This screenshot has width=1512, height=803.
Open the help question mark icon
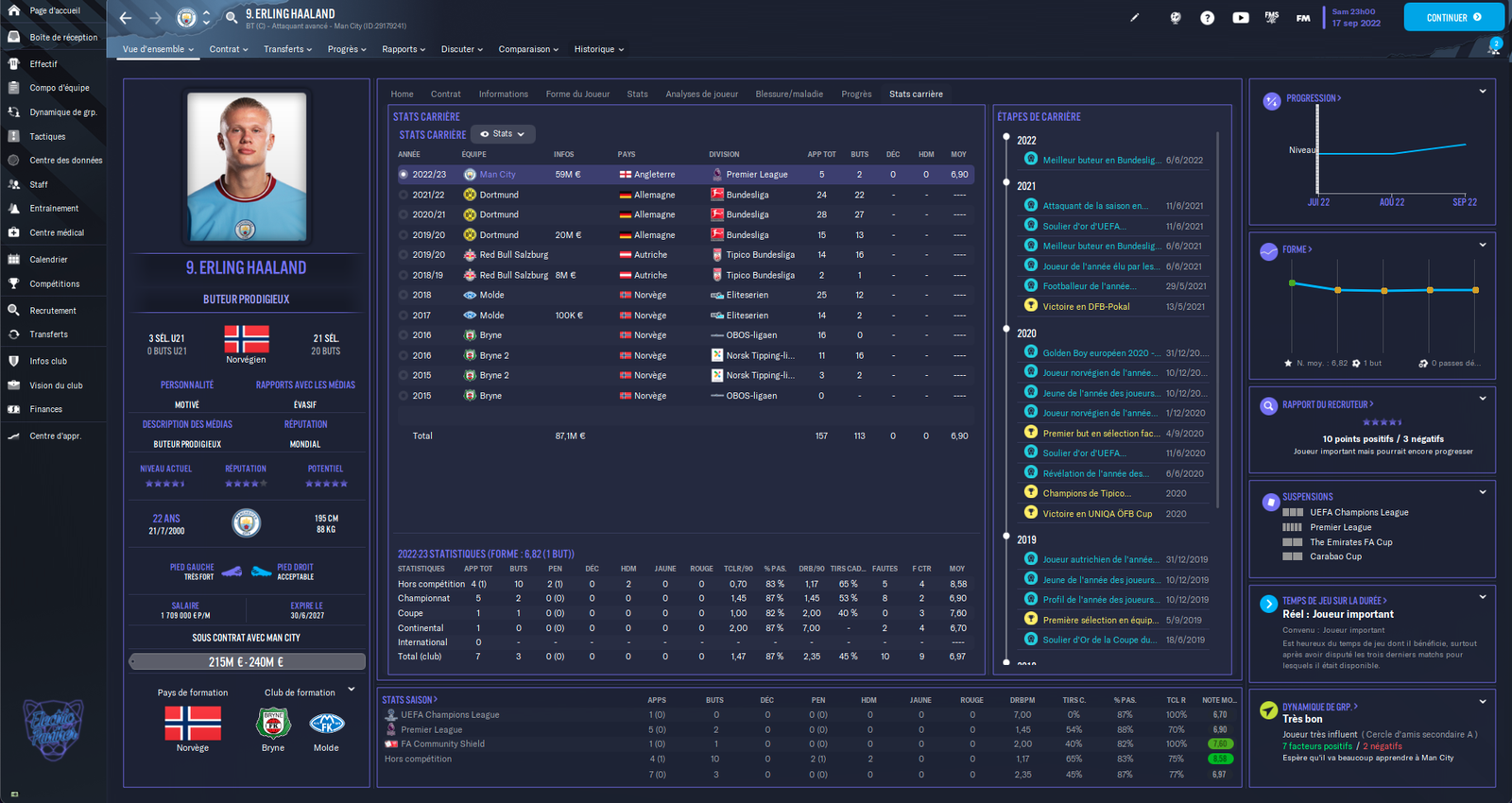[1207, 18]
